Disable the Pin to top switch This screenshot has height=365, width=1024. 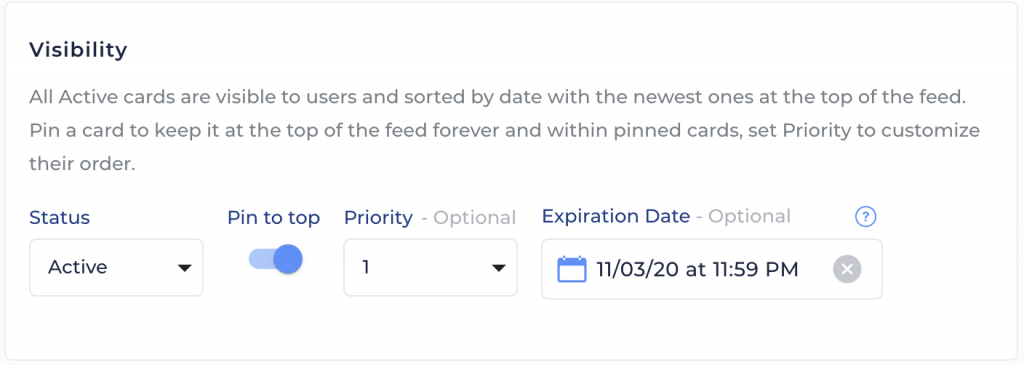point(275,260)
